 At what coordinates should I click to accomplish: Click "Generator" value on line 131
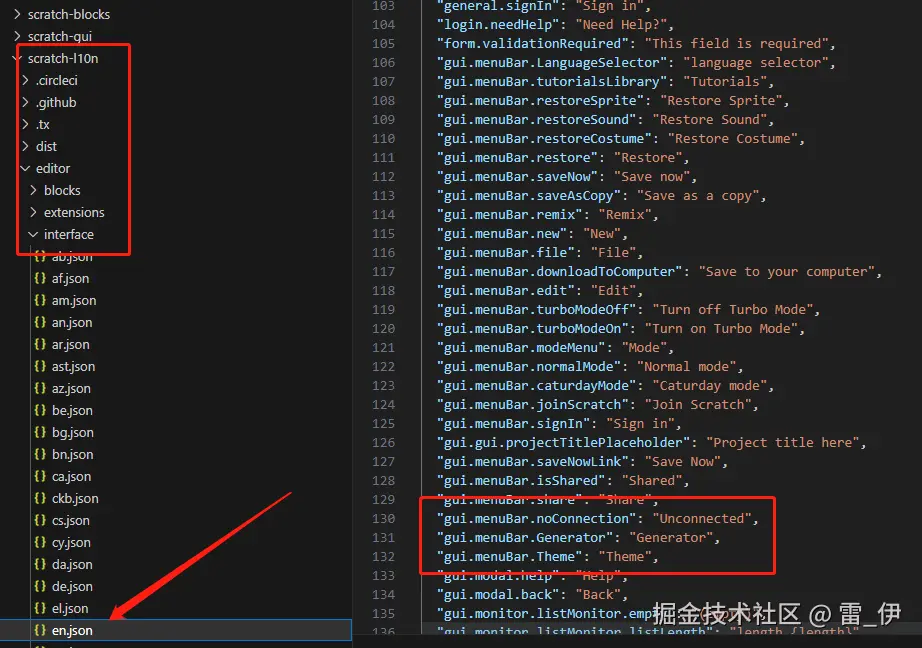671,537
